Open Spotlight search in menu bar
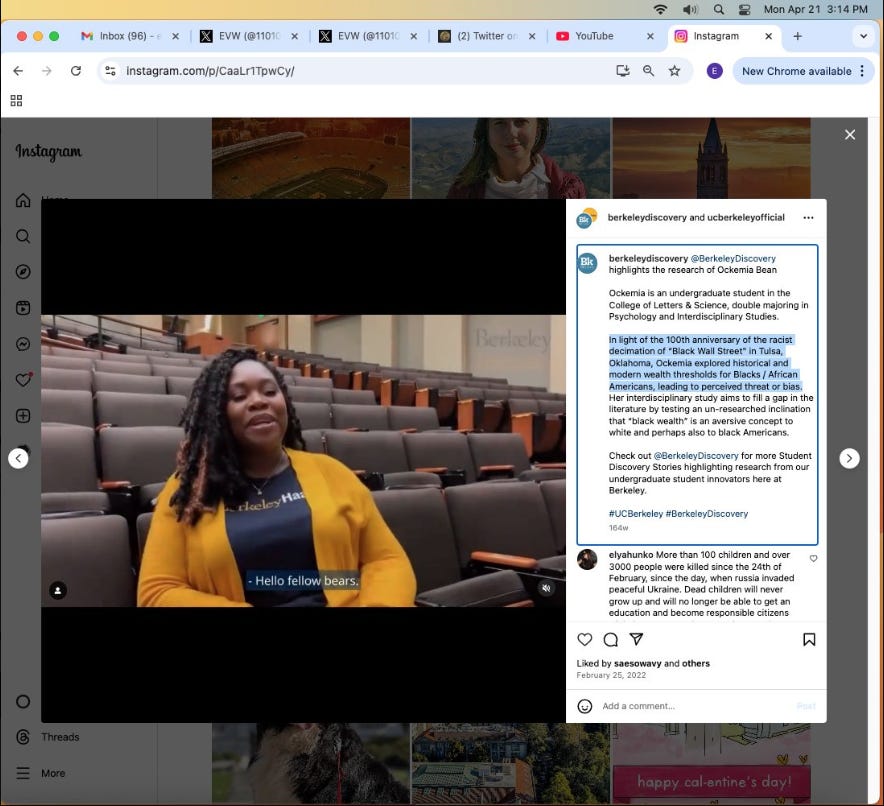 [x=718, y=10]
